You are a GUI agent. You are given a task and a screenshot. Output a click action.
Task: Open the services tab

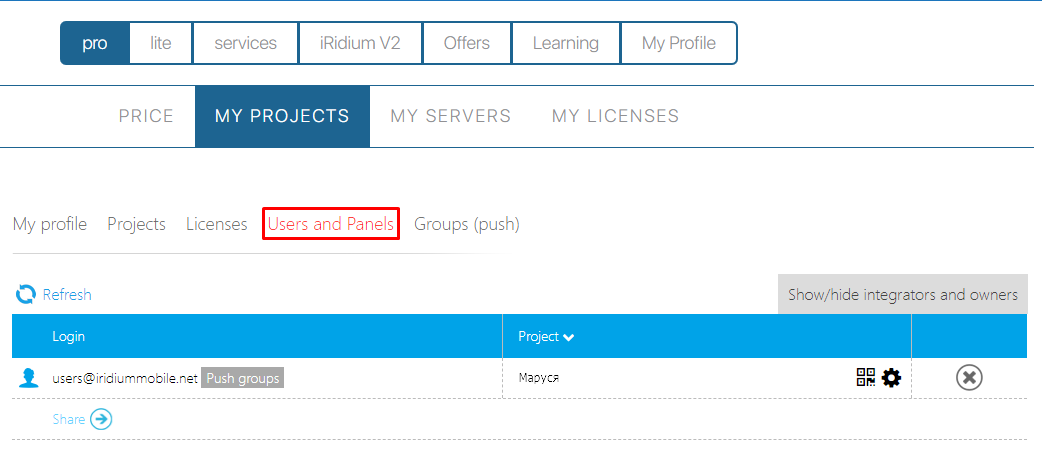[x=245, y=43]
